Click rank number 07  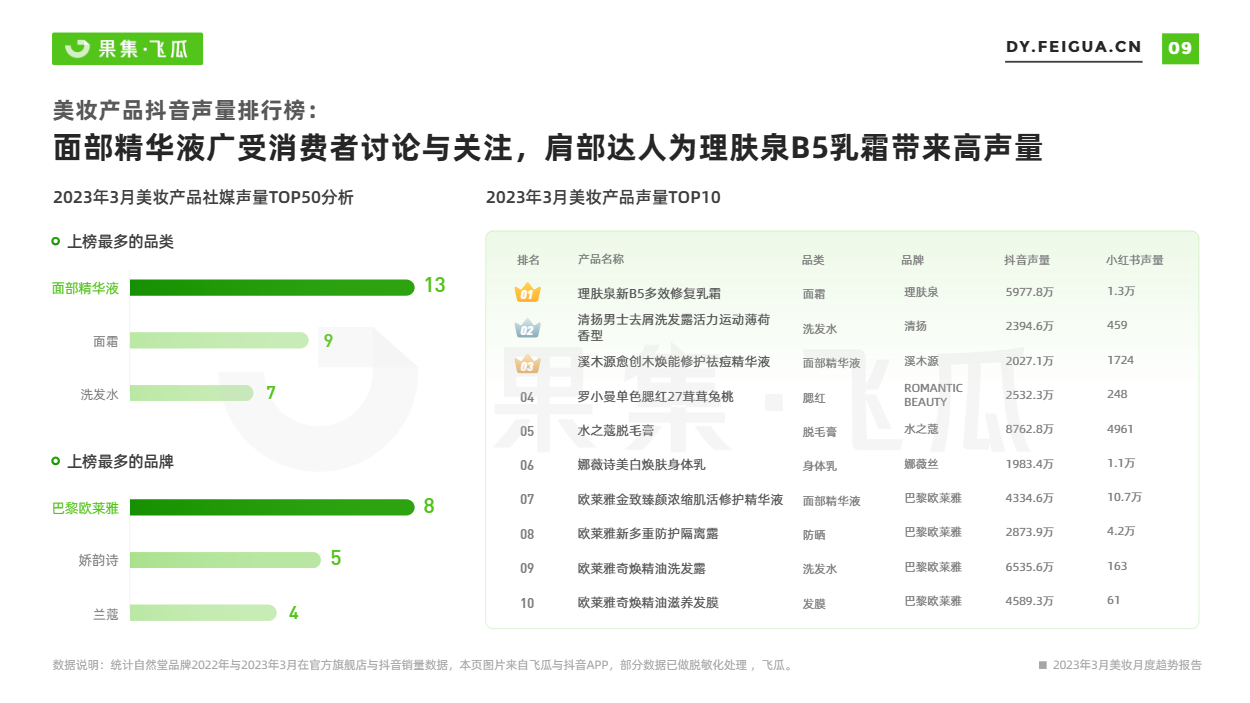pyautogui.click(x=527, y=500)
